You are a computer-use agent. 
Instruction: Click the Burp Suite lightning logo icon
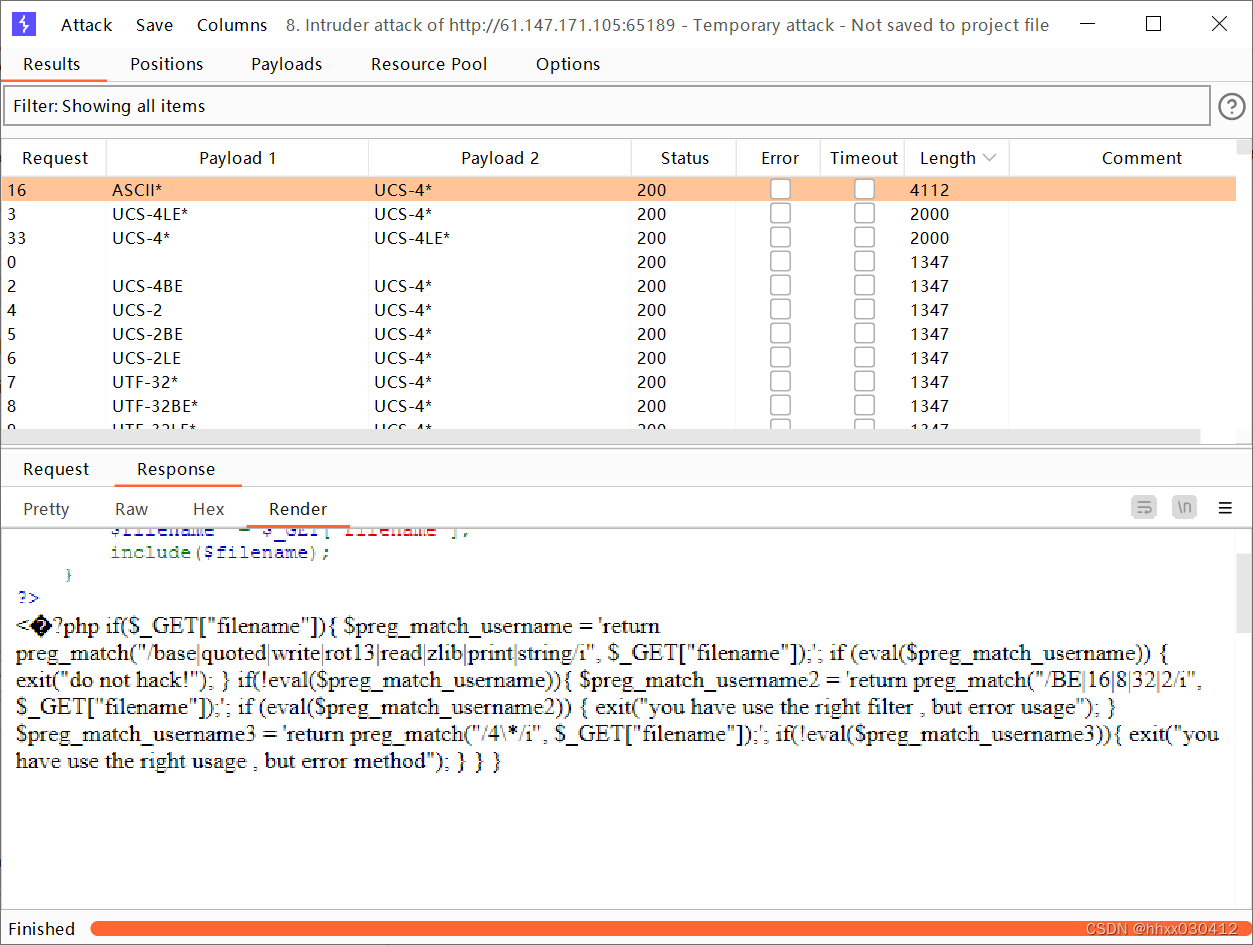24,24
